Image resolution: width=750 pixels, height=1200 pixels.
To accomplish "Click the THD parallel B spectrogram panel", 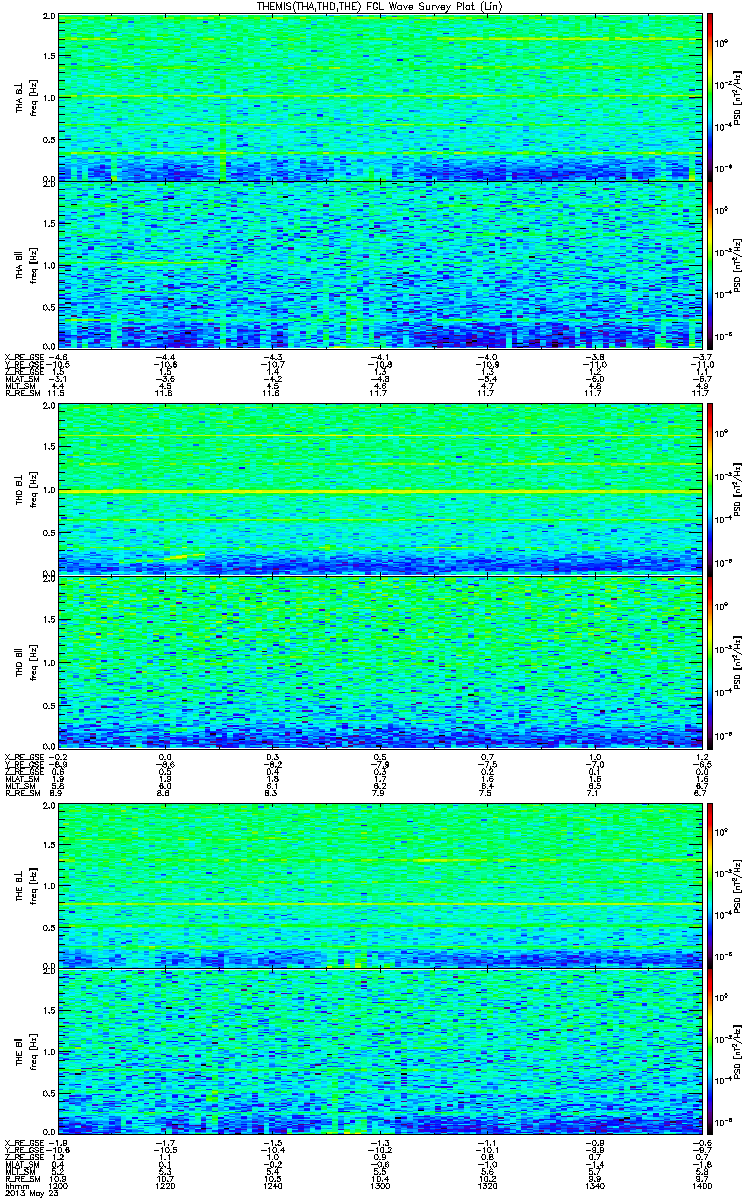I will [x=379, y=660].
